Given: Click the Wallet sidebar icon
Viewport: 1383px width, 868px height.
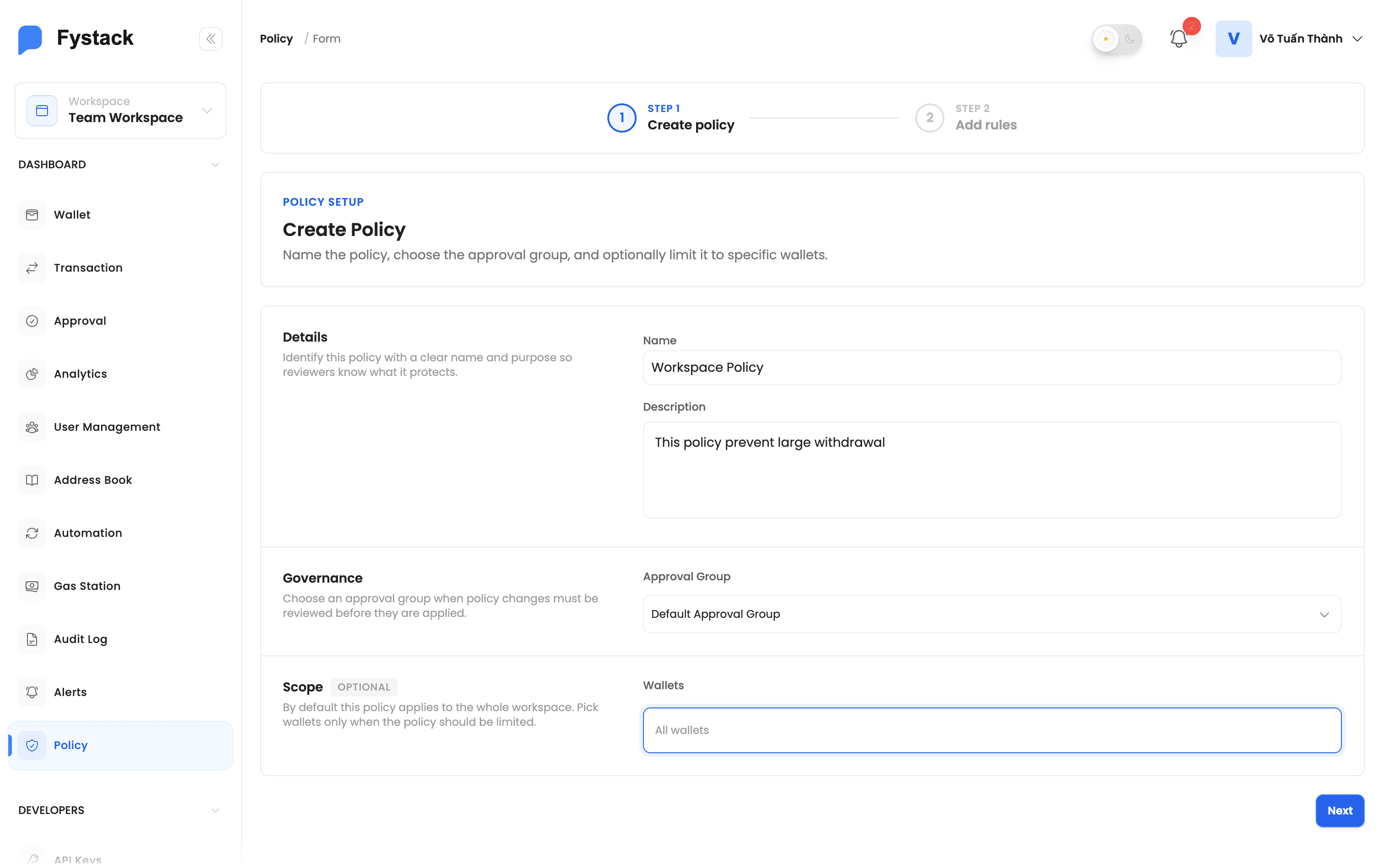Looking at the screenshot, I should coord(32,214).
